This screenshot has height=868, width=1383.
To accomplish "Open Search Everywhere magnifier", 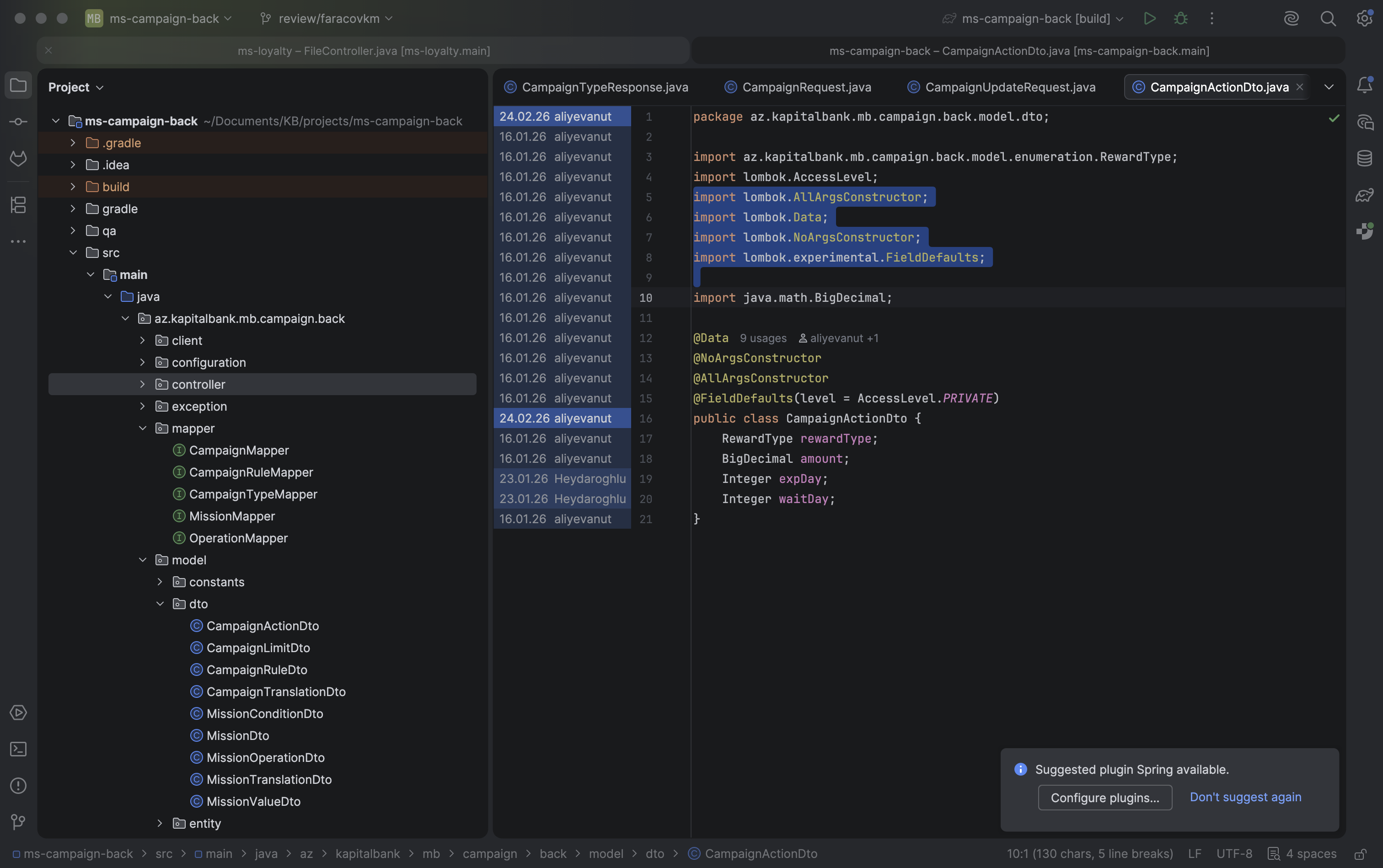I will [1328, 18].
